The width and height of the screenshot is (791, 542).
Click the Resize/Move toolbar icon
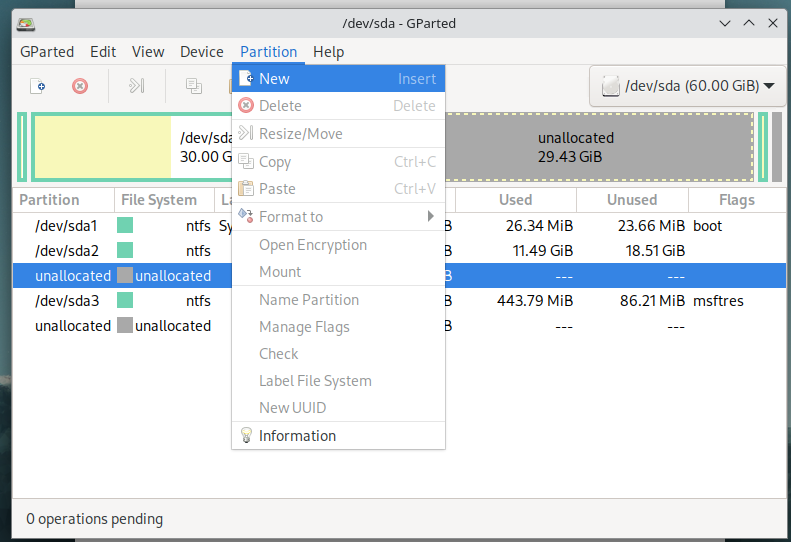[x=137, y=86]
